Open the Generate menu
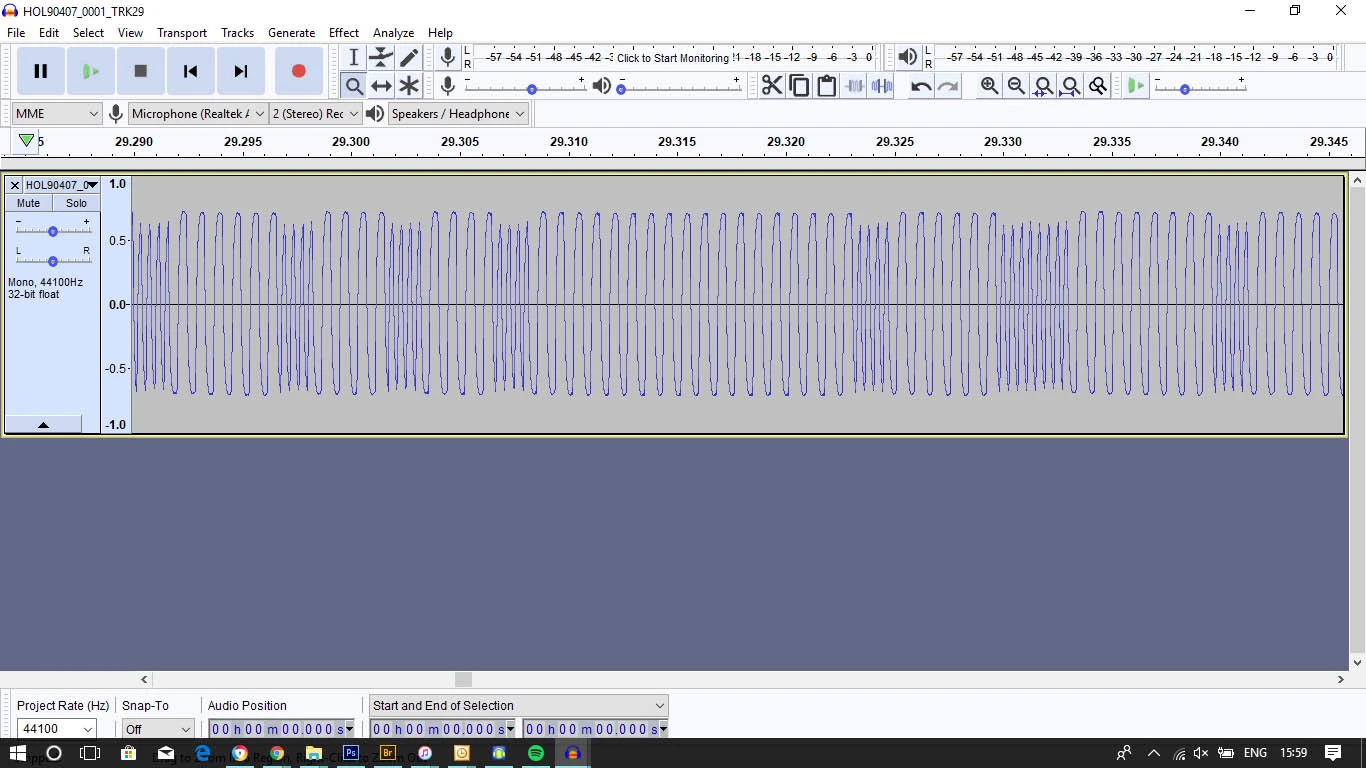 291,33
